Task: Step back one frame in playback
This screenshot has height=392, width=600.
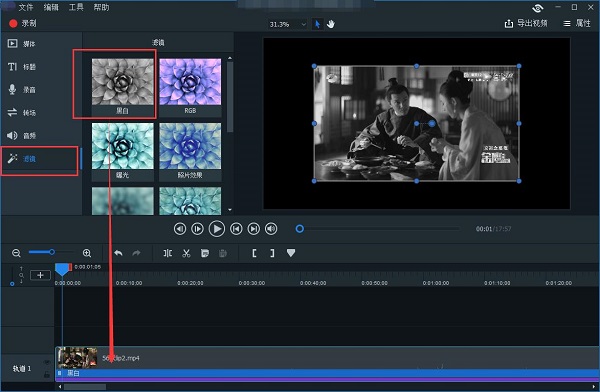Action: pyautogui.click(x=180, y=229)
